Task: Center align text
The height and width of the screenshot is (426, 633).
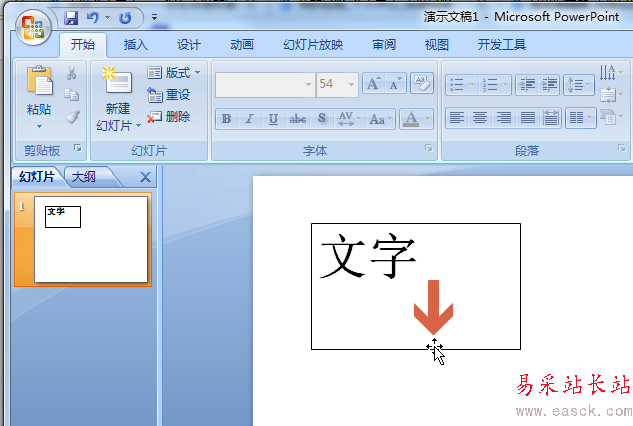Action: [480, 118]
